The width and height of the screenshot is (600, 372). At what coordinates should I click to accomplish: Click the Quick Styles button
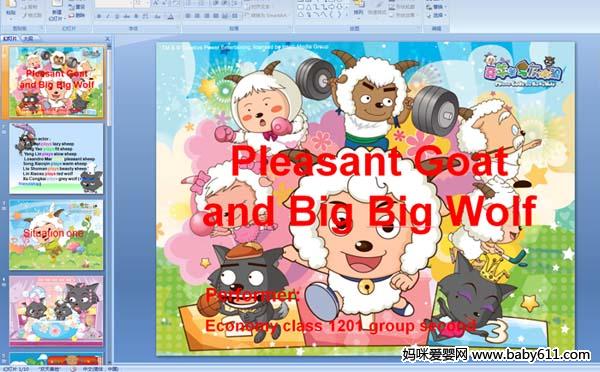(377, 8)
